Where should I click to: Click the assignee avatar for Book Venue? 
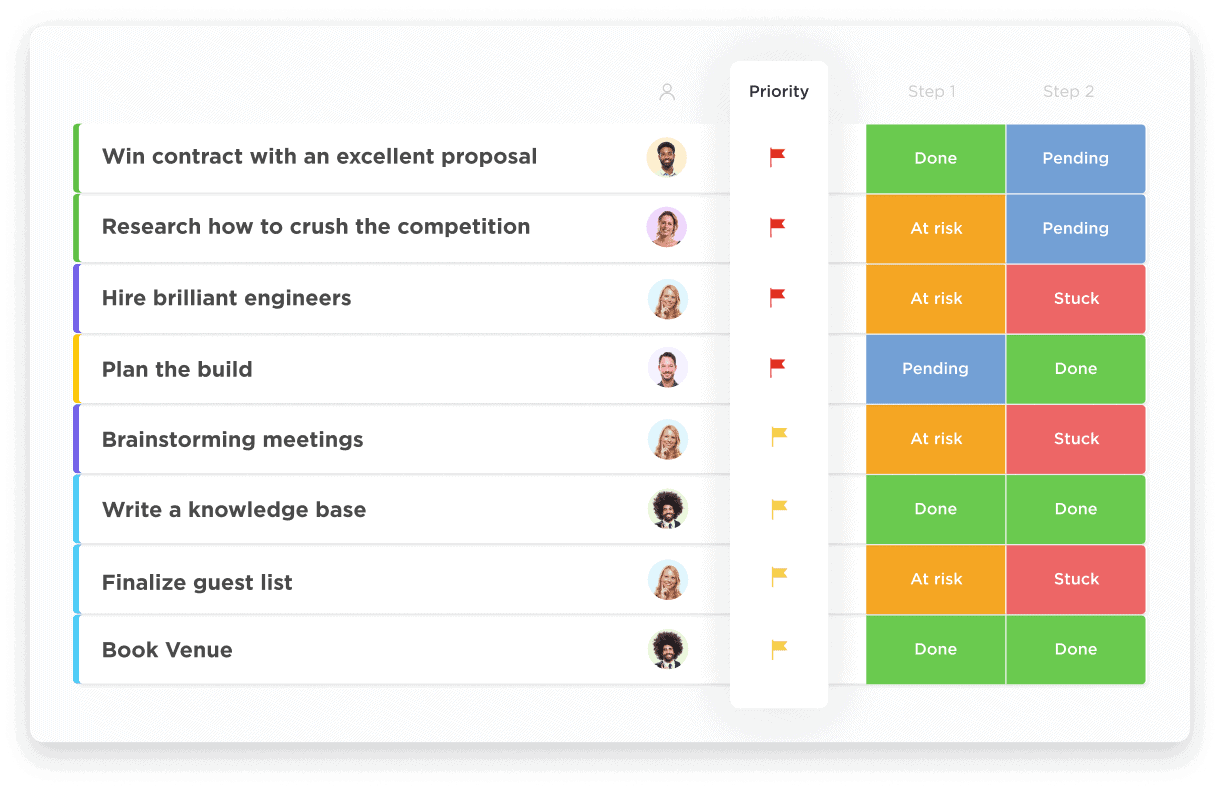point(666,649)
